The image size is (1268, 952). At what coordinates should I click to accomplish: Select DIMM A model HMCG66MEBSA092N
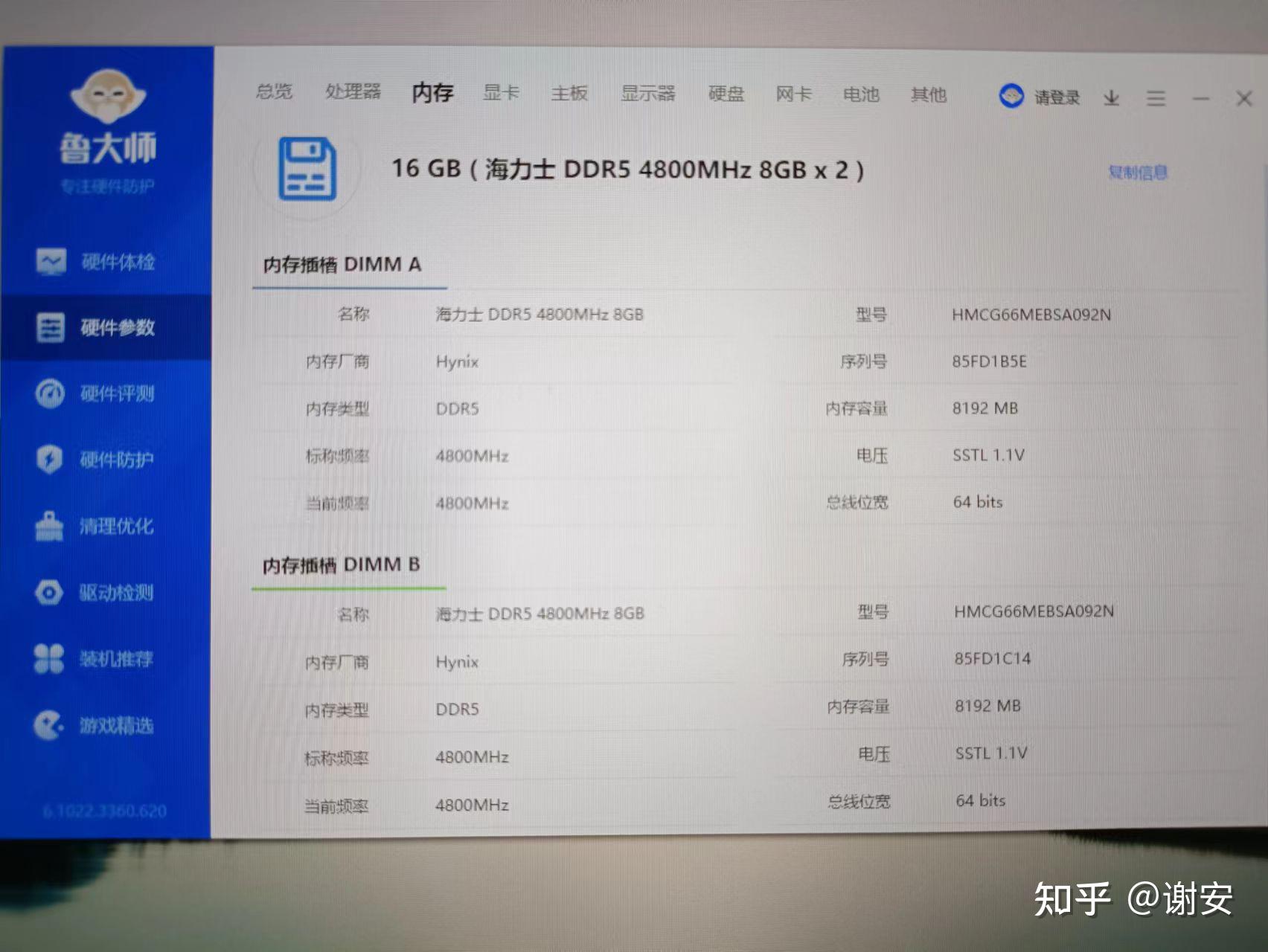(1031, 315)
